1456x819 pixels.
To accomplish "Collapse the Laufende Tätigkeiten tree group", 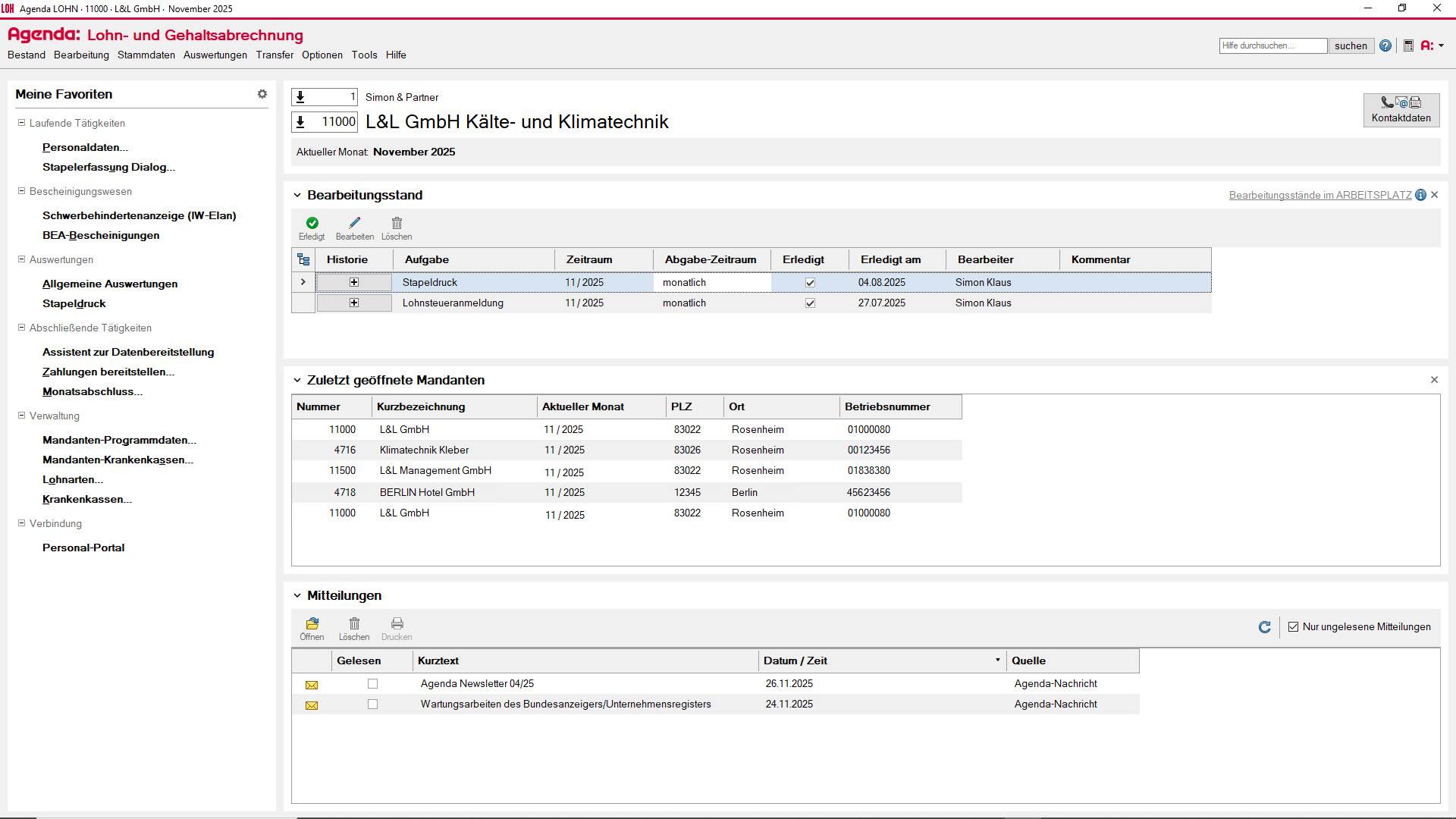I will pyautogui.click(x=21, y=123).
